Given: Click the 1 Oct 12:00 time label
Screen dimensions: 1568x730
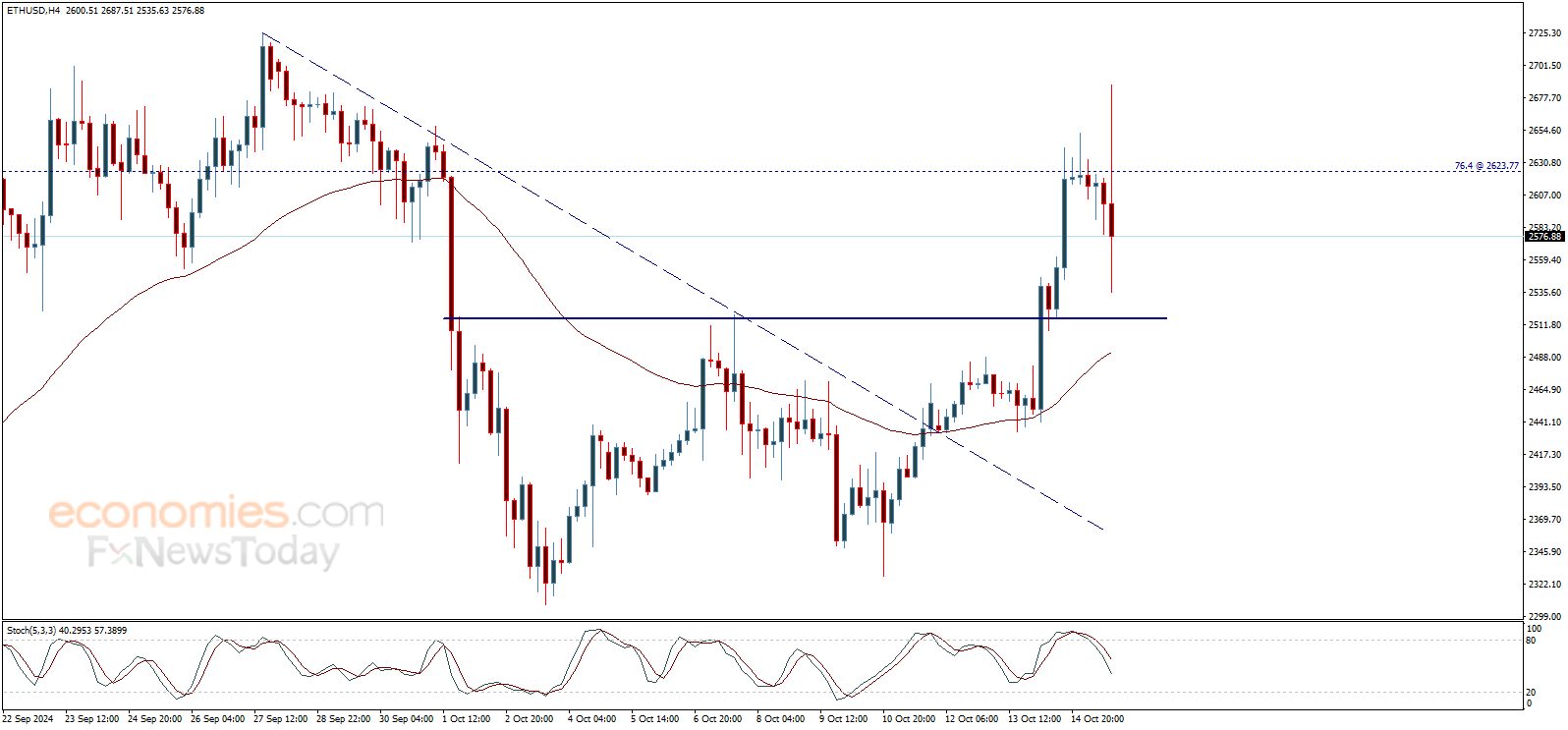Looking at the screenshot, I should pyautogui.click(x=466, y=719).
